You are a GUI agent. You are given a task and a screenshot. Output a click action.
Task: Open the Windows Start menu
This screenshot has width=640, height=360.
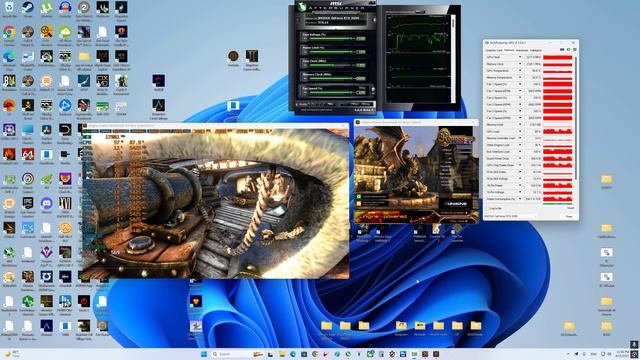point(204,354)
